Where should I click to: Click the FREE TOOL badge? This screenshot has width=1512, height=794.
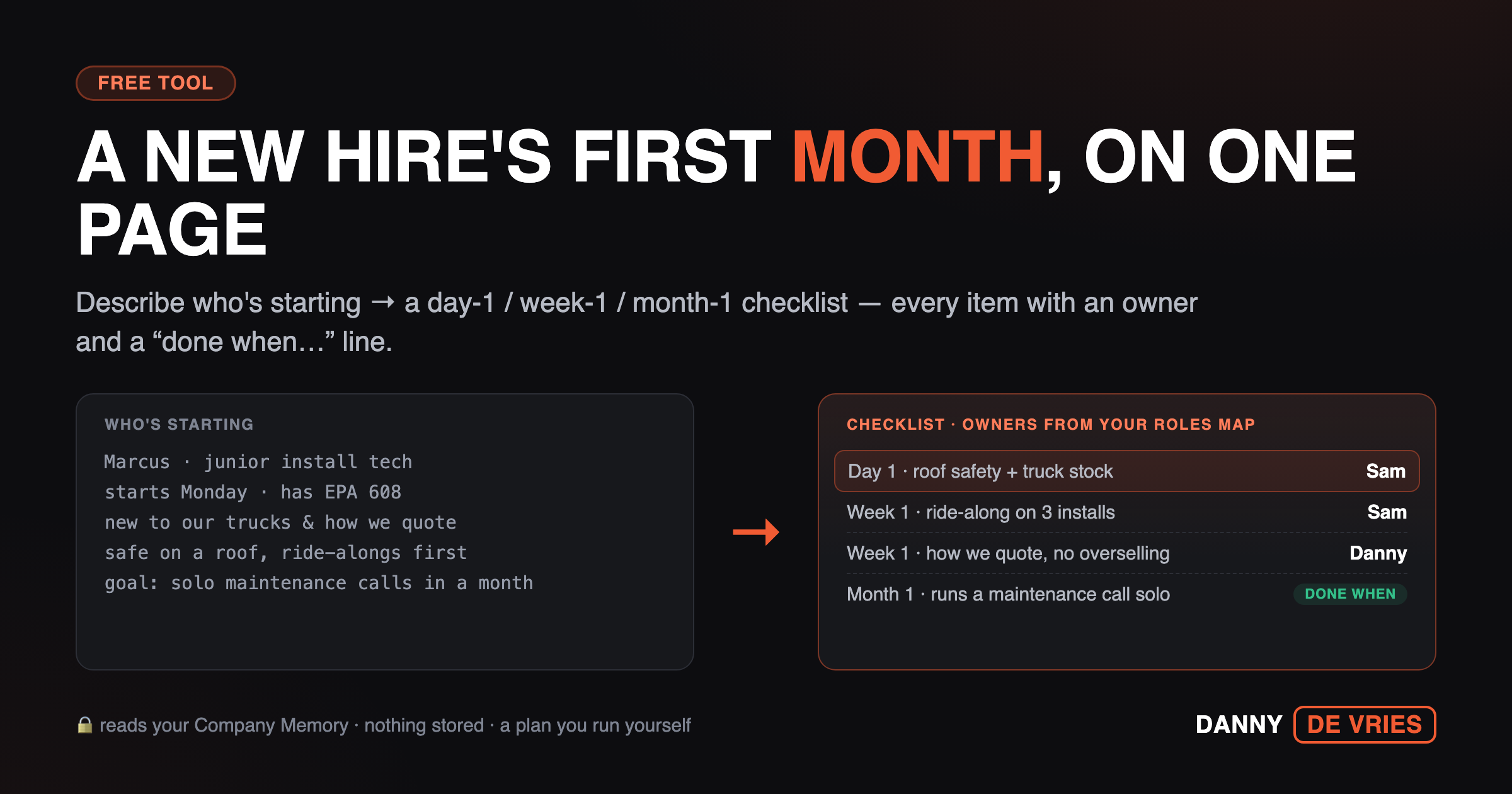[156, 83]
